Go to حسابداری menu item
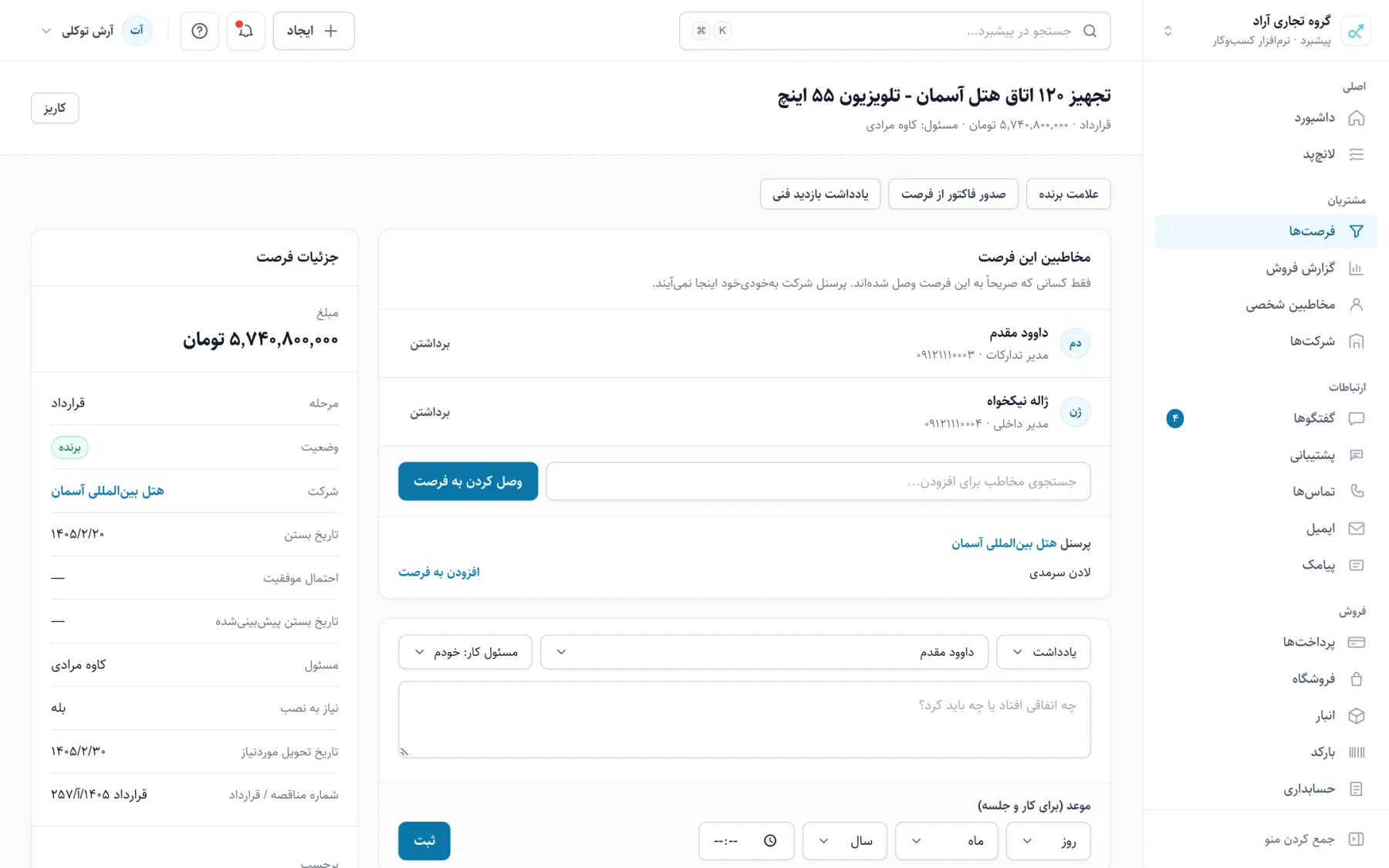This screenshot has width=1389, height=868. click(x=1266, y=789)
